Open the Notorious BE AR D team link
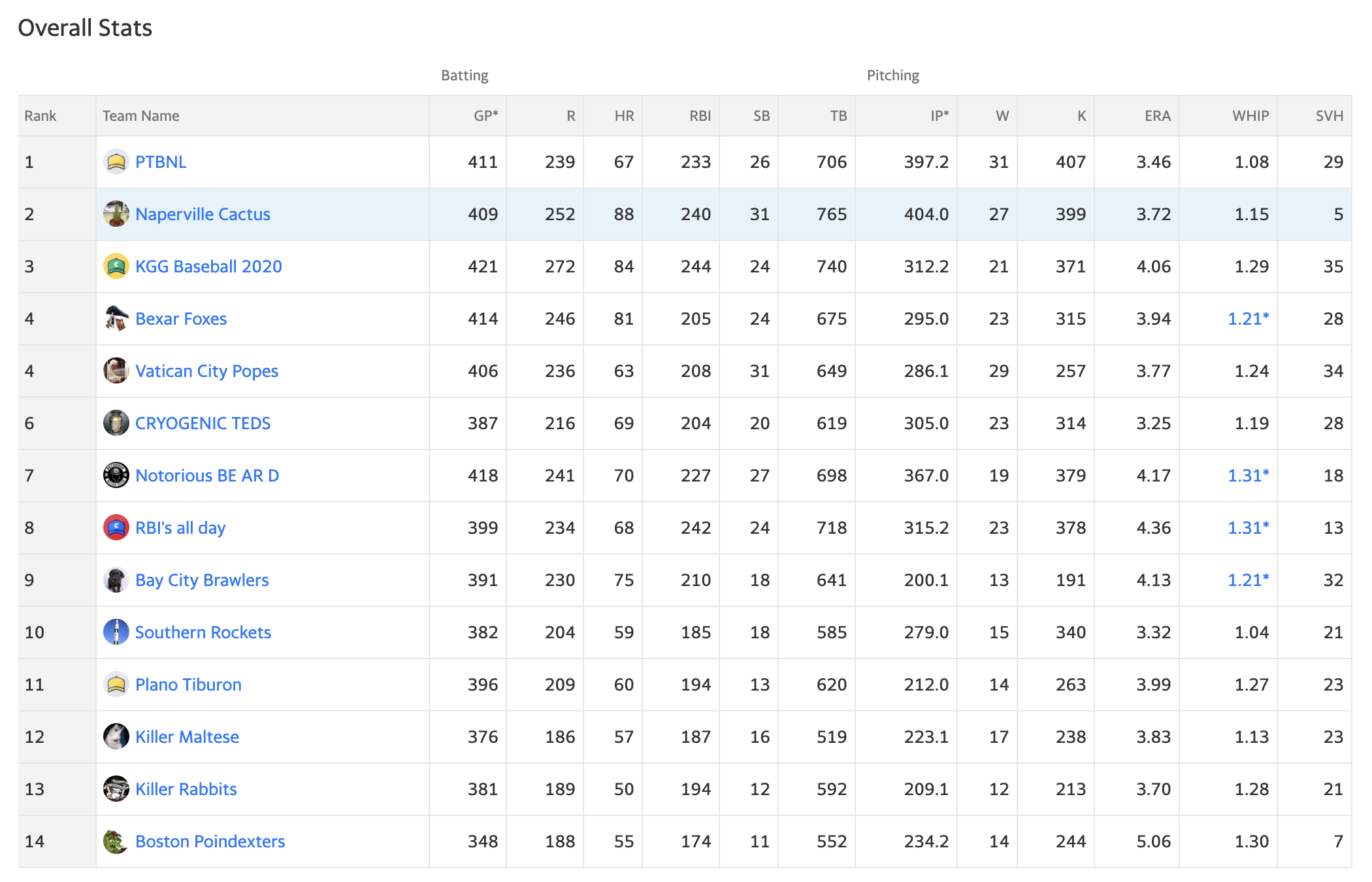Screen dimensions: 1372x882 click(x=207, y=476)
